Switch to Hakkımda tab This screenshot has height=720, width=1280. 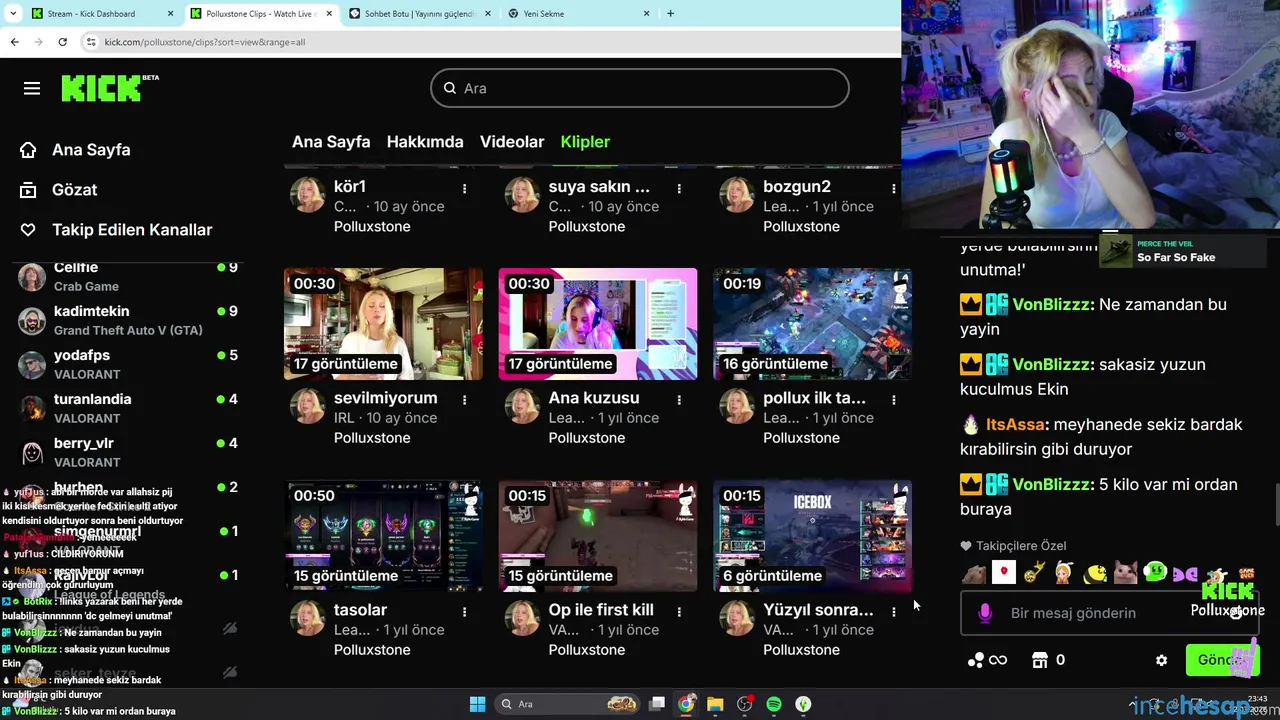click(x=425, y=142)
